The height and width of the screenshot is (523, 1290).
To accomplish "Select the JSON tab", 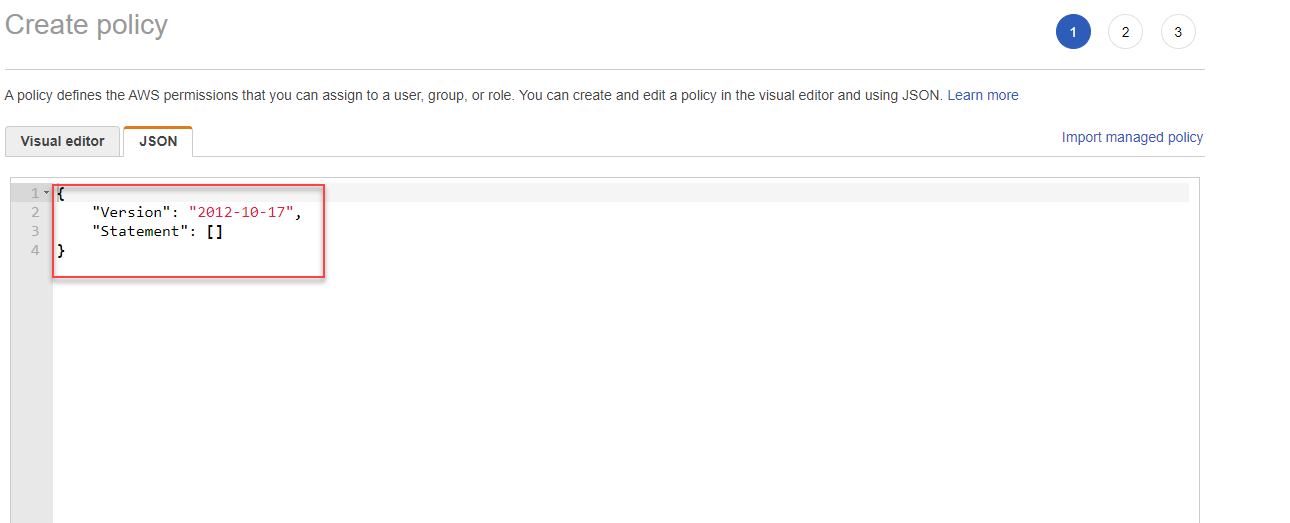I will (x=158, y=141).
